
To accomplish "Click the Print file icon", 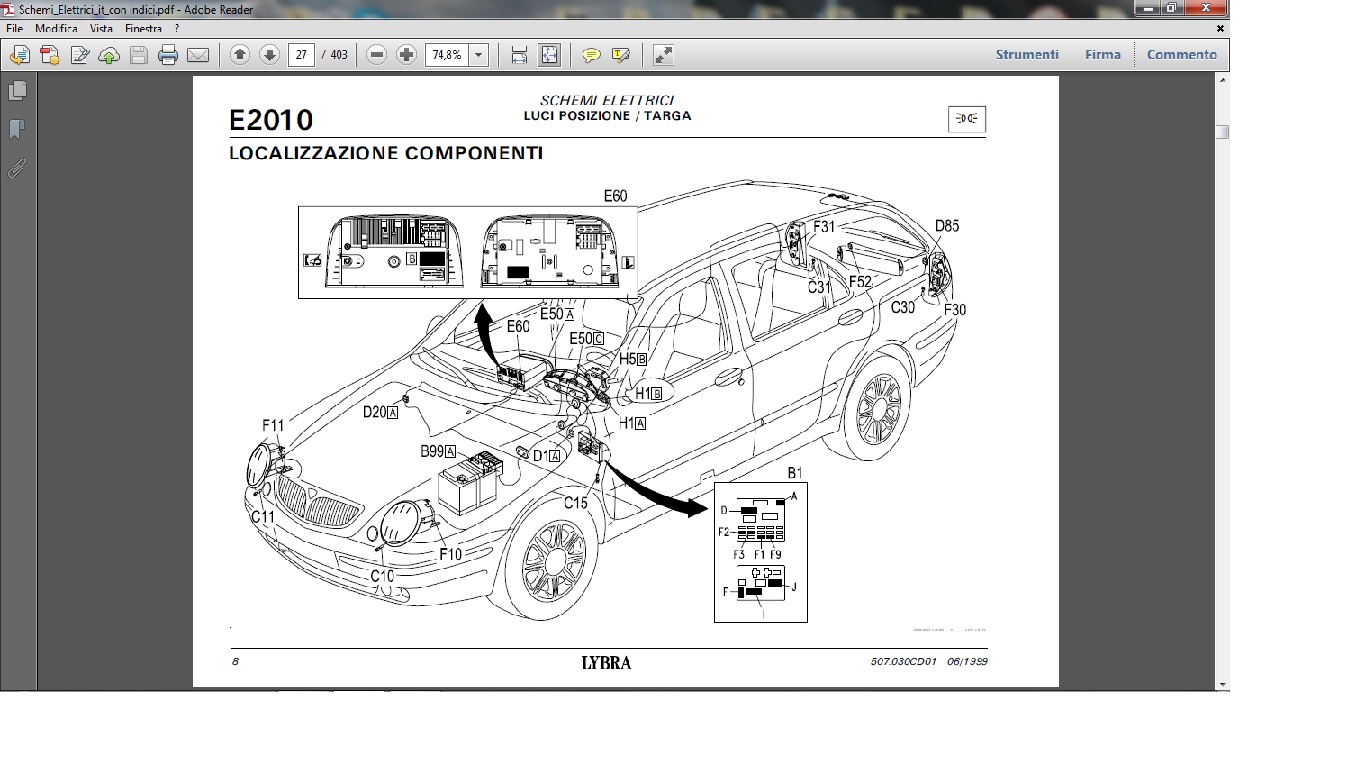I will (168, 55).
